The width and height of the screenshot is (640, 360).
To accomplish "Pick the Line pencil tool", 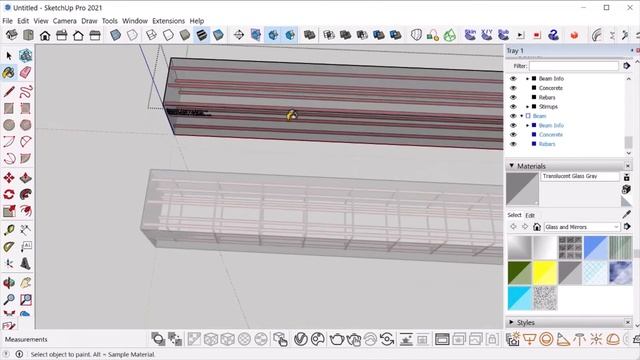I will click(9, 91).
